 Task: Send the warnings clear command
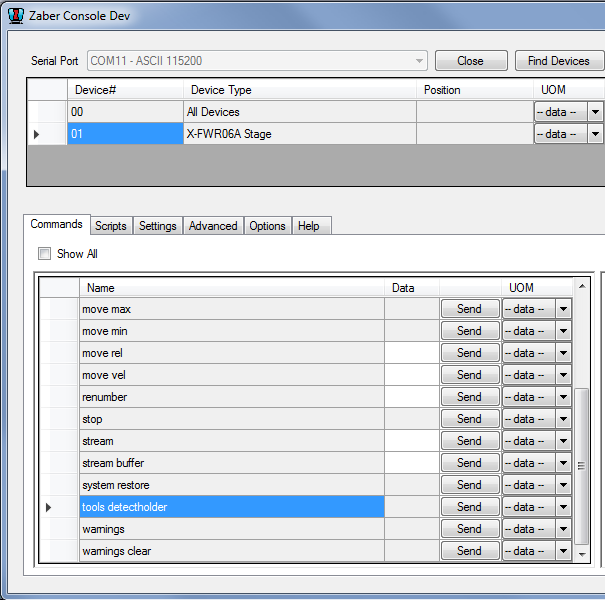pyautogui.click(x=470, y=551)
